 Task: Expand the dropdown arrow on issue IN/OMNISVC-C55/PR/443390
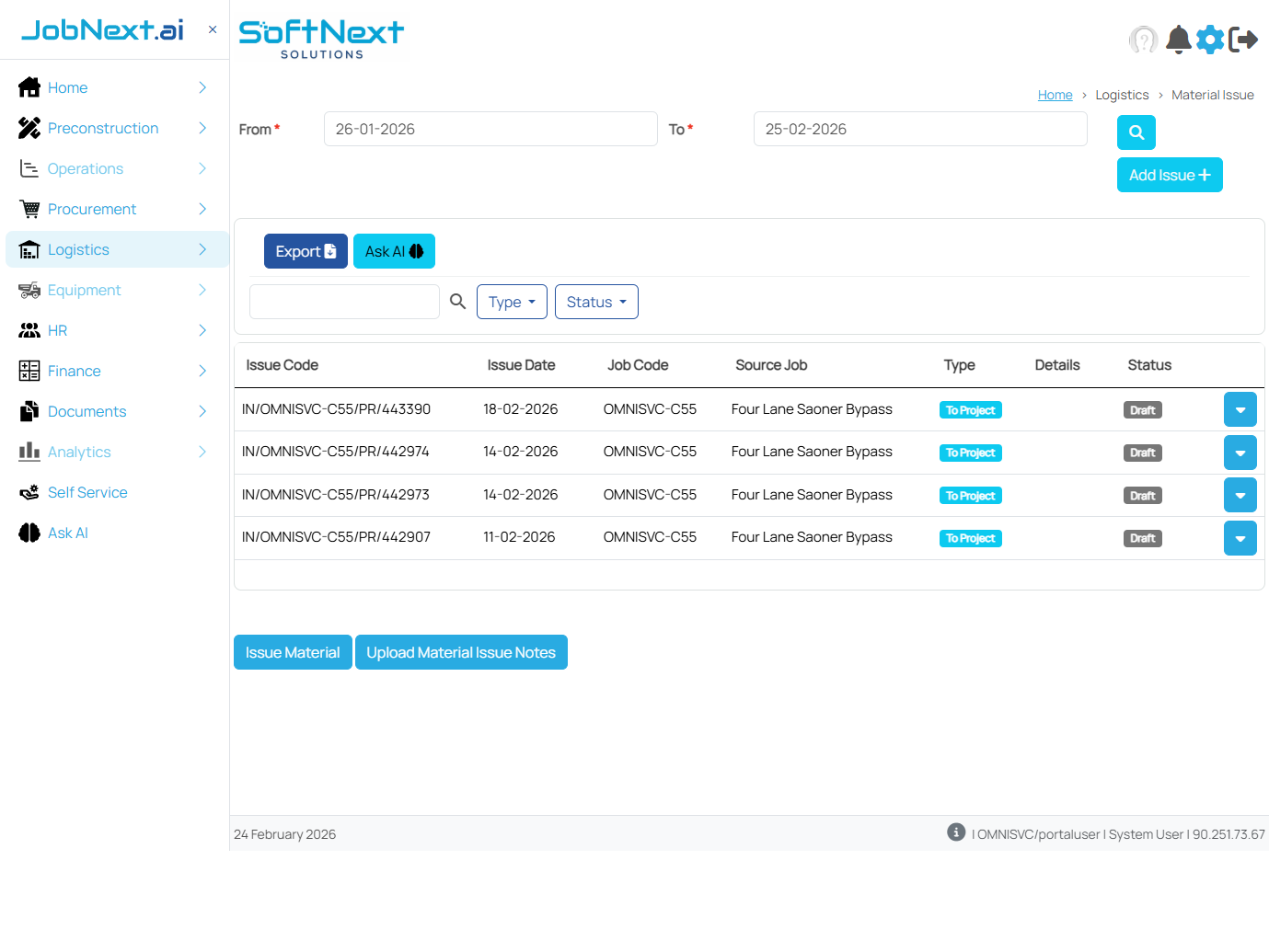1240,409
